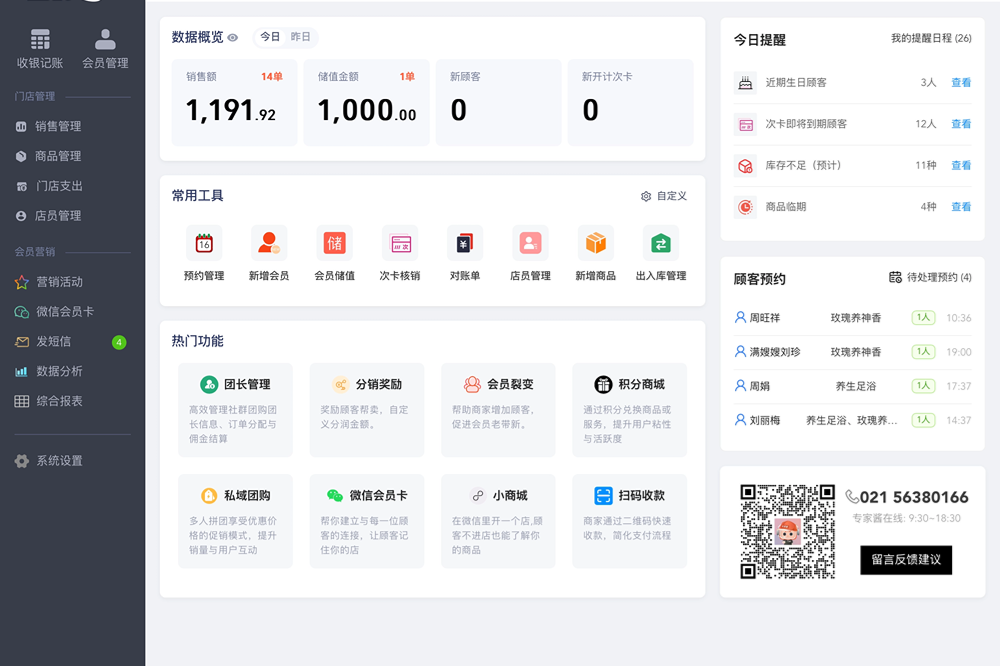Image resolution: width=1000 pixels, height=666 pixels.
Task: Open 我的提醒日程 (26) list
Action: click(931, 38)
